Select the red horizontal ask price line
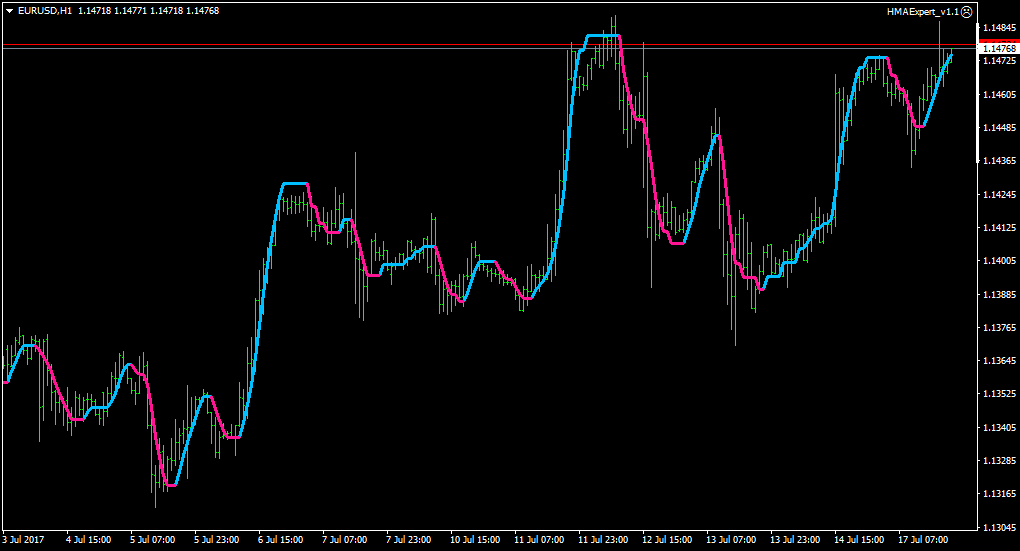Image resolution: width=1020 pixels, height=551 pixels. (x=489, y=45)
